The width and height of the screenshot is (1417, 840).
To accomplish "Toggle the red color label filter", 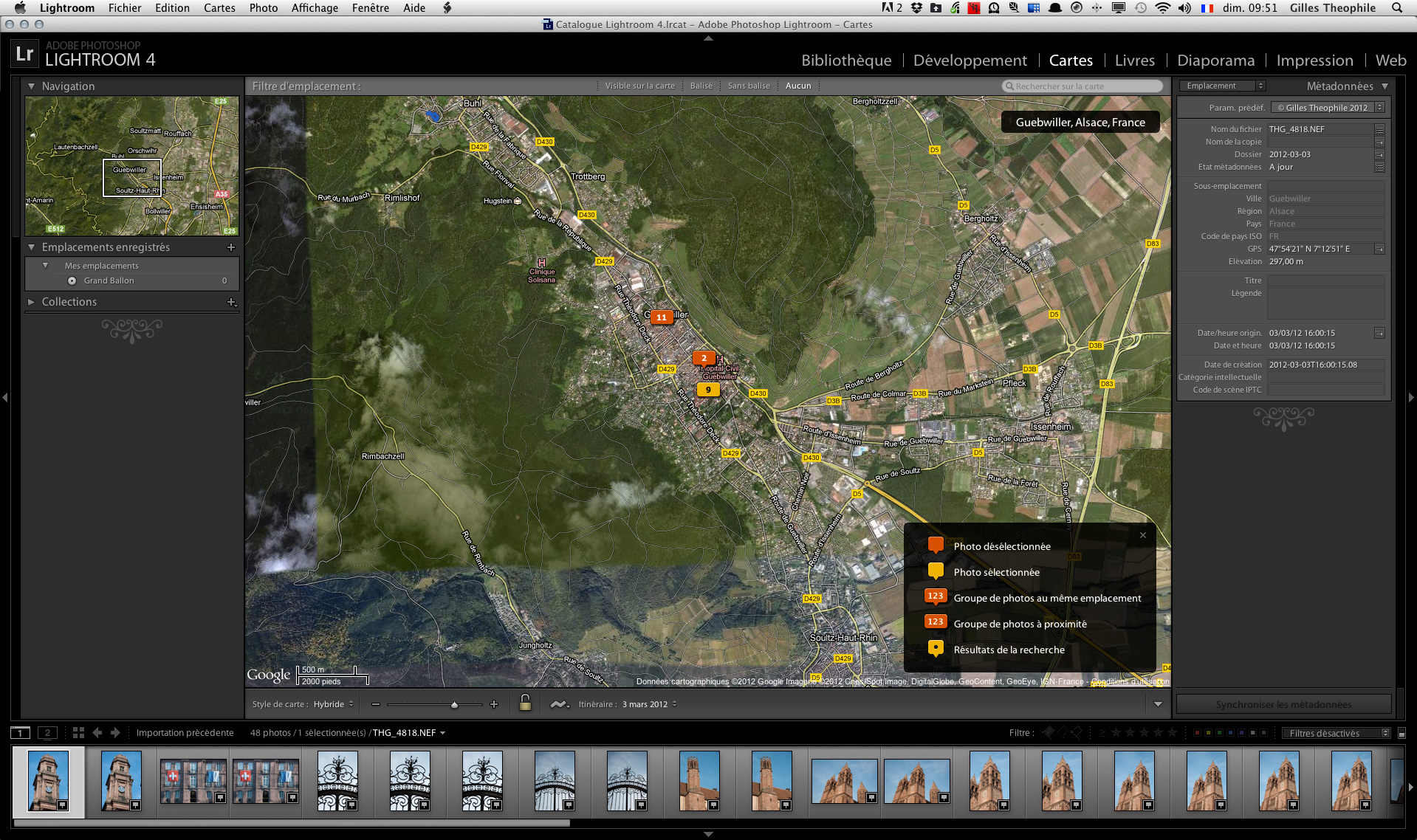I will click(x=1196, y=733).
